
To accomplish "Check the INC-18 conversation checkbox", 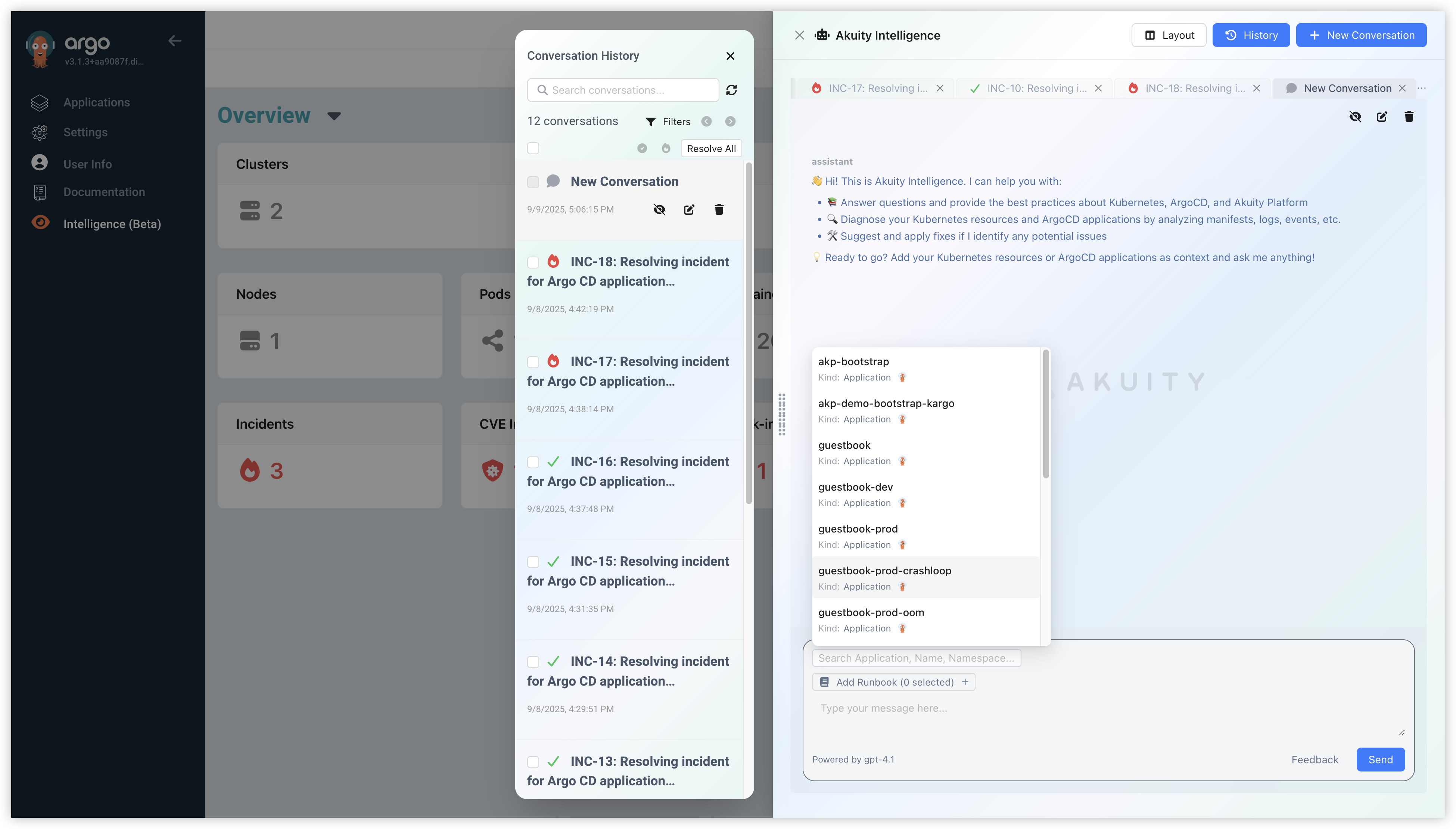I will pos(533,262).
